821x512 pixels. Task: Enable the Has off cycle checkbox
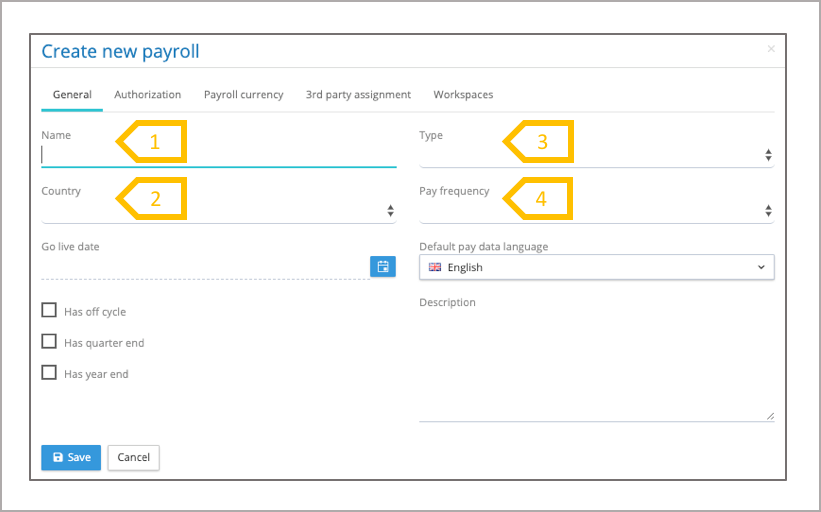click(49, 311)
